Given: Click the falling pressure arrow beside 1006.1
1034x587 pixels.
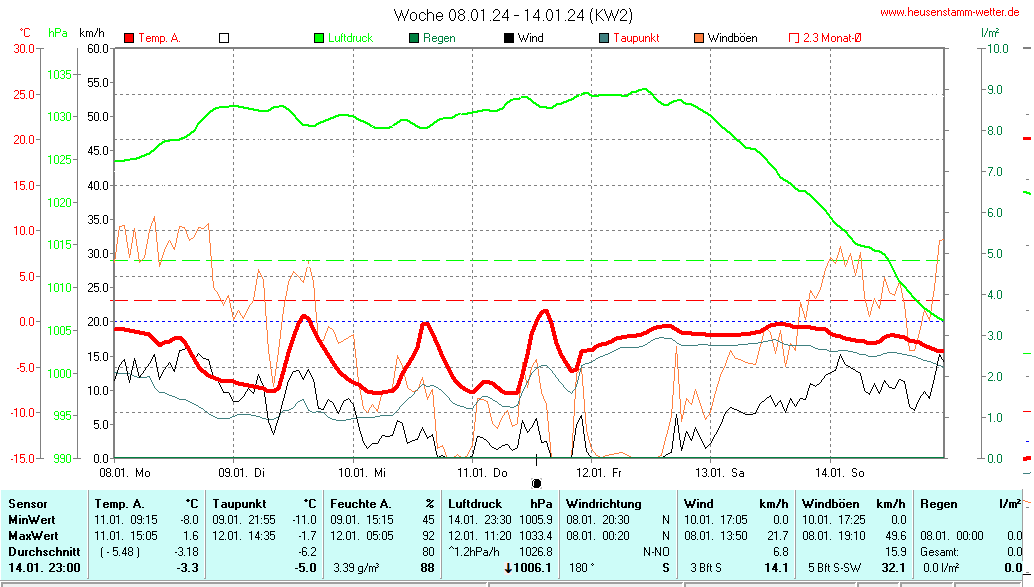Looking at the screenshot, I should (508, 568).
